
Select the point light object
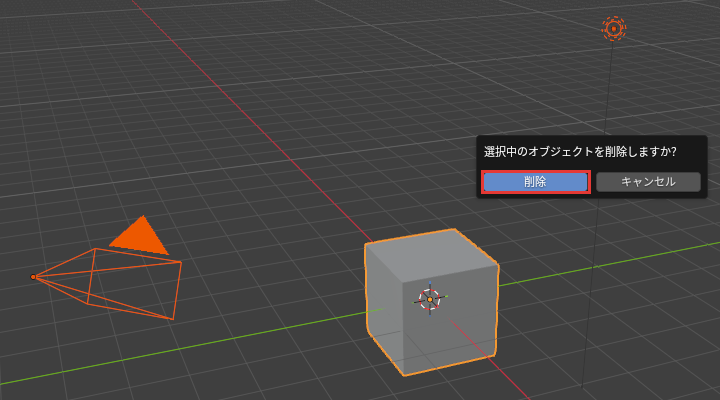pyautogui.click(x=614, y=28)
